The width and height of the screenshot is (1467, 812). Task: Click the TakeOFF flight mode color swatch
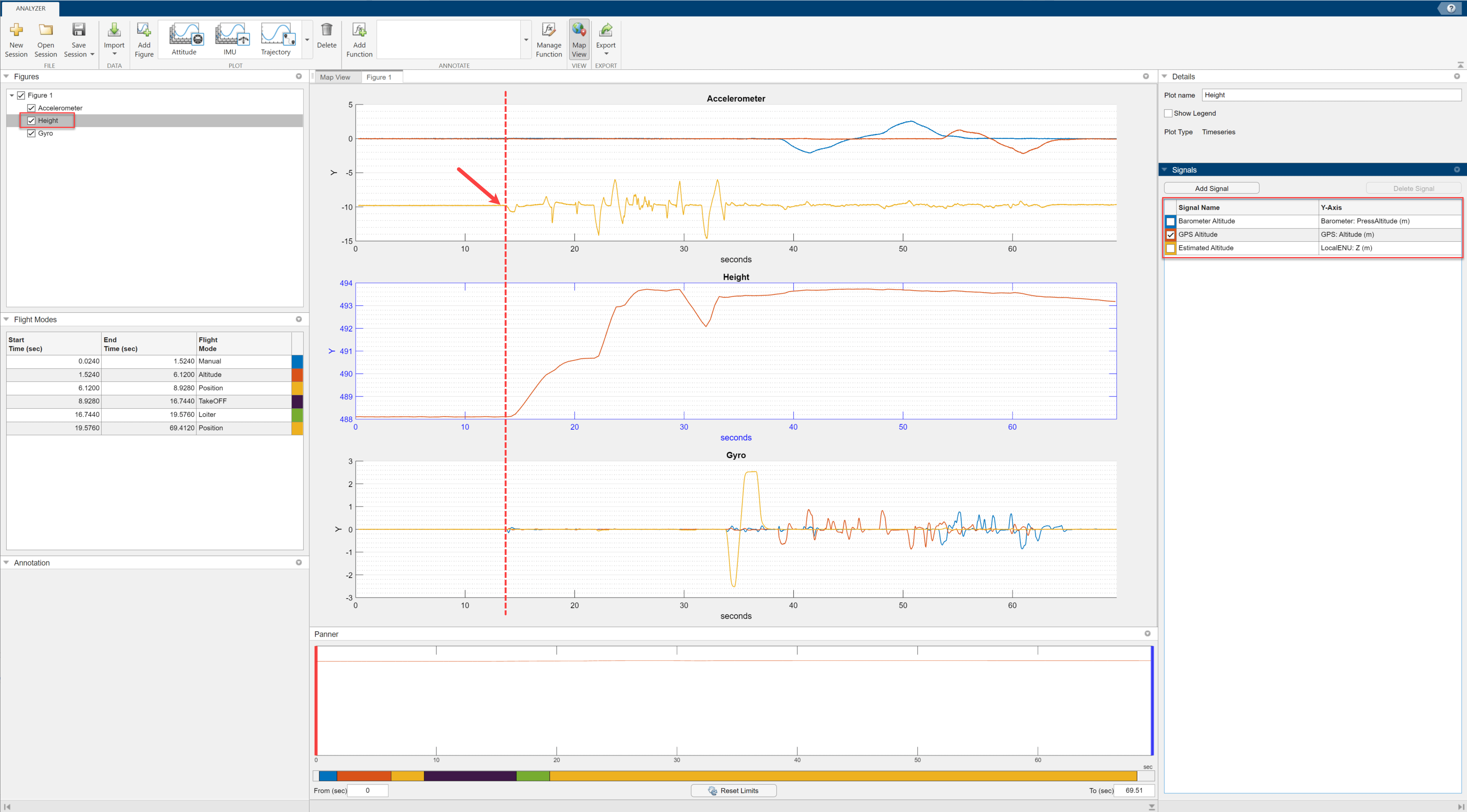point(297,401)
